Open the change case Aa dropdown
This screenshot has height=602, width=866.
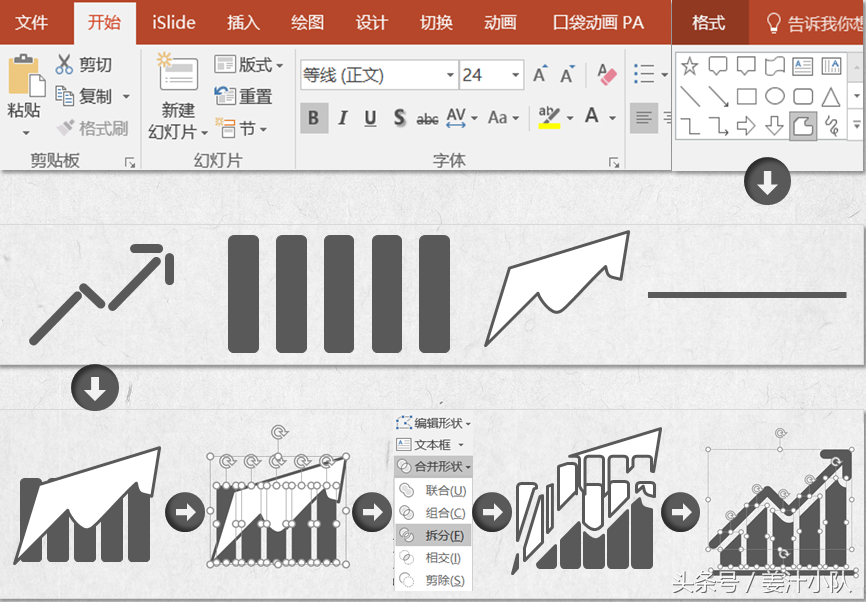(503, 118)
